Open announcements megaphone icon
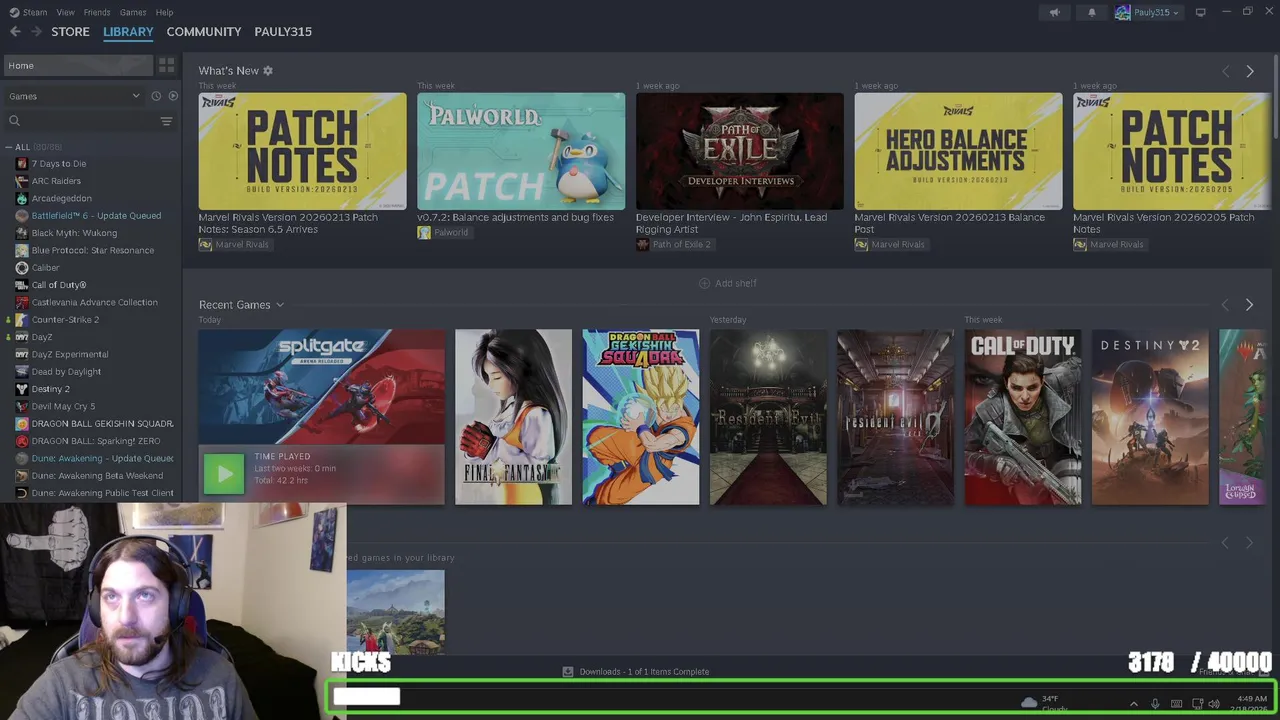Screen dimensions: 1280x720 tap(1054, 12)
